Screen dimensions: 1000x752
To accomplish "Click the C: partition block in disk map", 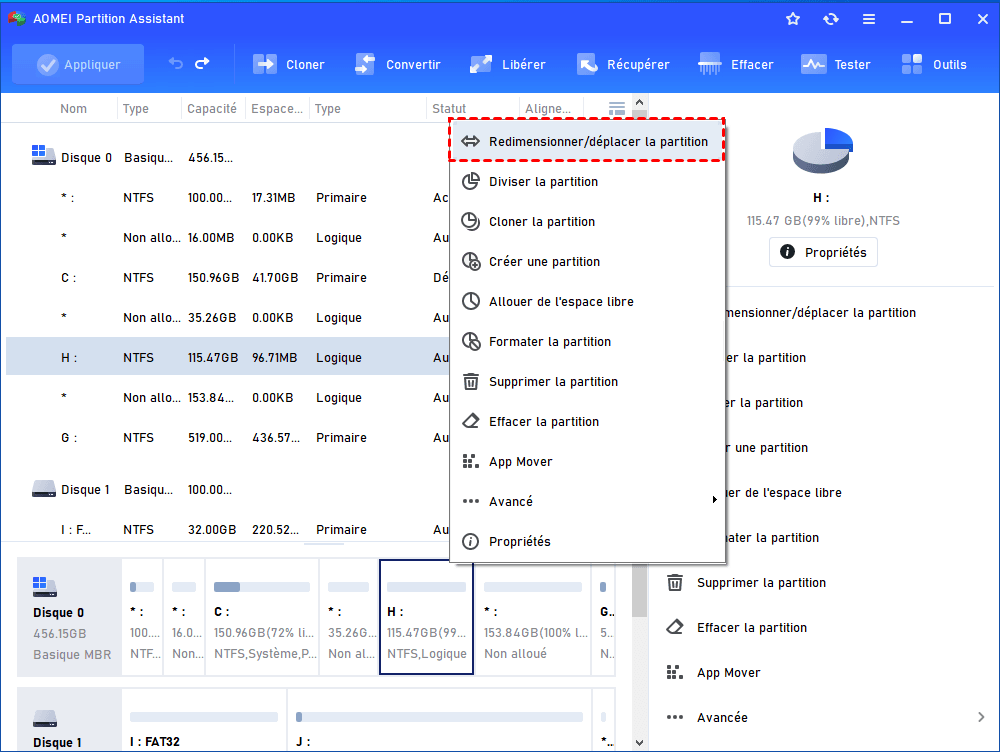I will pyautogui.click(x=262, y=617).
